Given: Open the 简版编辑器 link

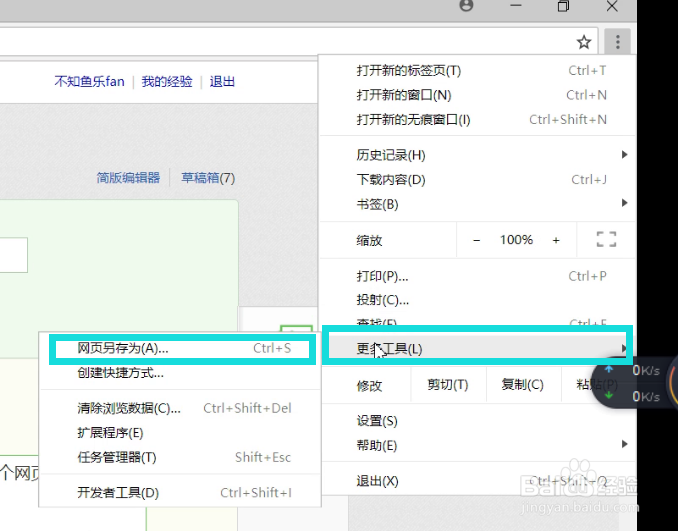Looking at the screenshot, I should pyautogui.click(x=128, y=178).
